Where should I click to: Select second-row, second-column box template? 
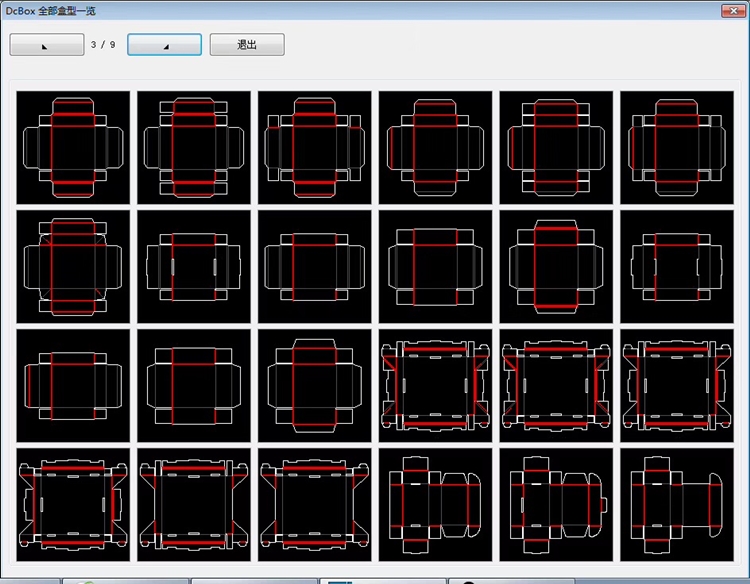[194, 266]
